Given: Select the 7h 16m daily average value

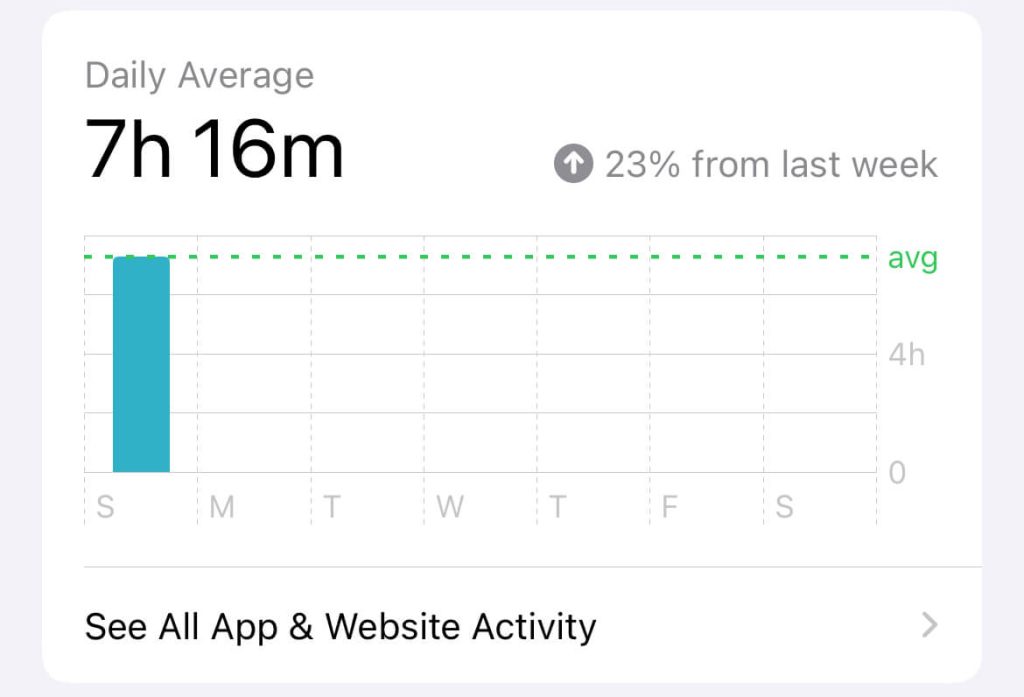Looking at the screenshot, I should tap(214, 150).
